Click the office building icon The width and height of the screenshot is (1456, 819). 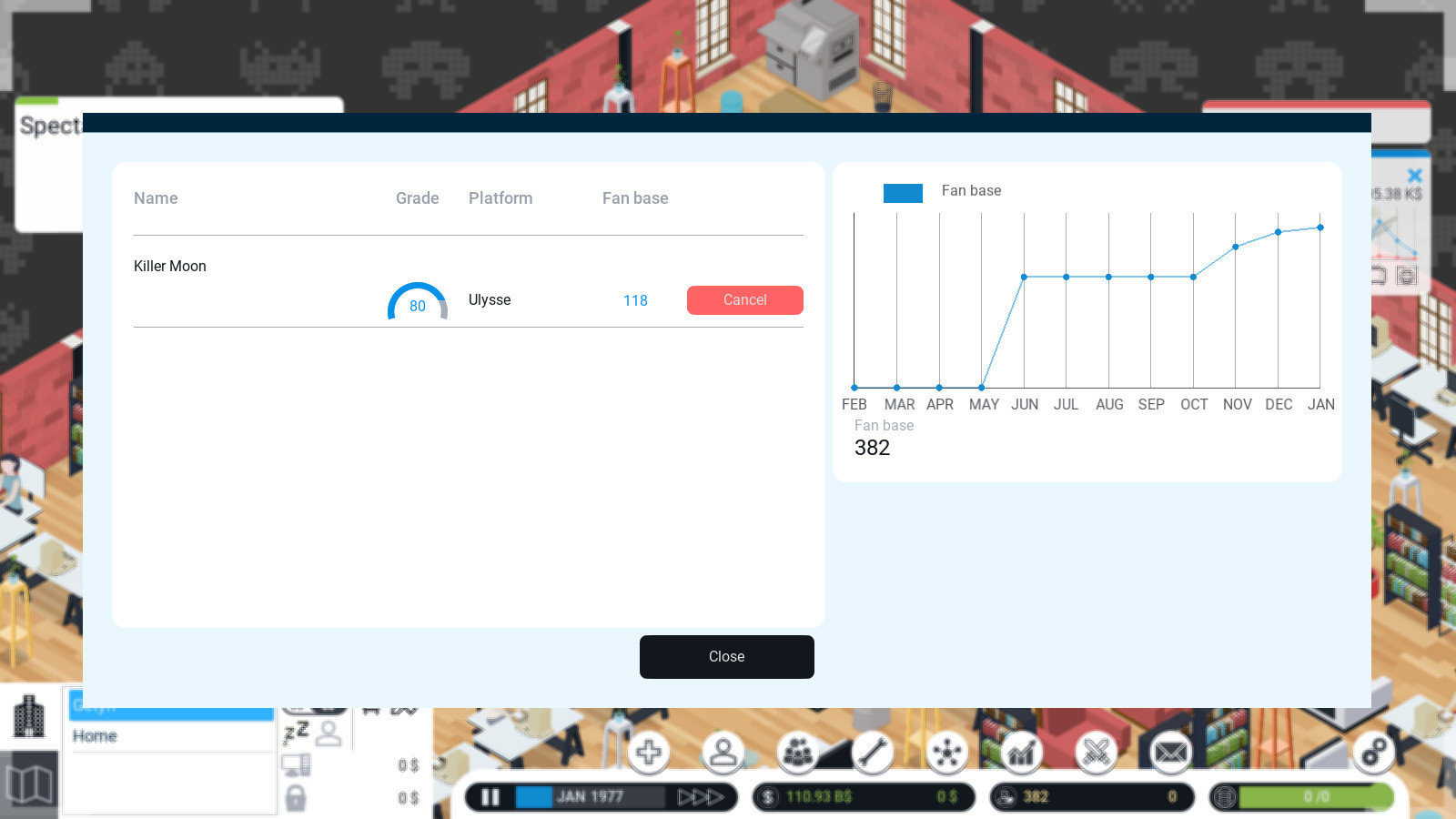(x=29, y=716)
